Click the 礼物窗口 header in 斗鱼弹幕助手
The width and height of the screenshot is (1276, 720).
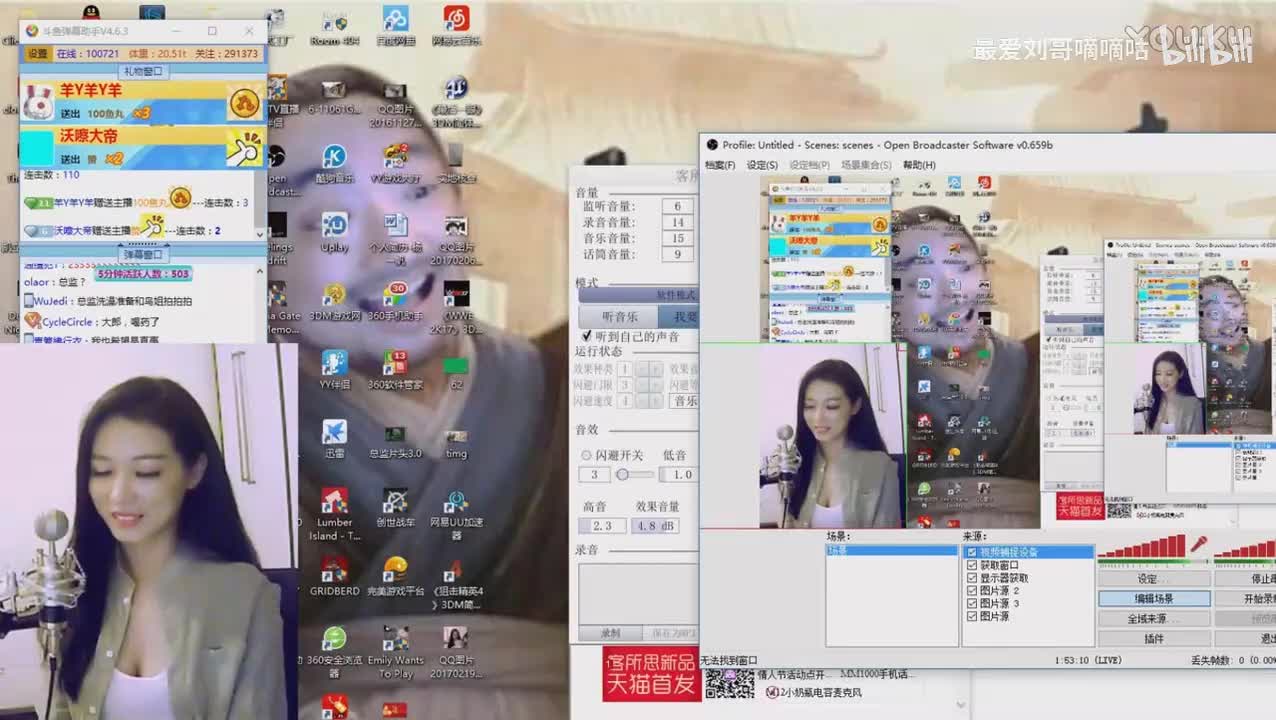[143, 72]
